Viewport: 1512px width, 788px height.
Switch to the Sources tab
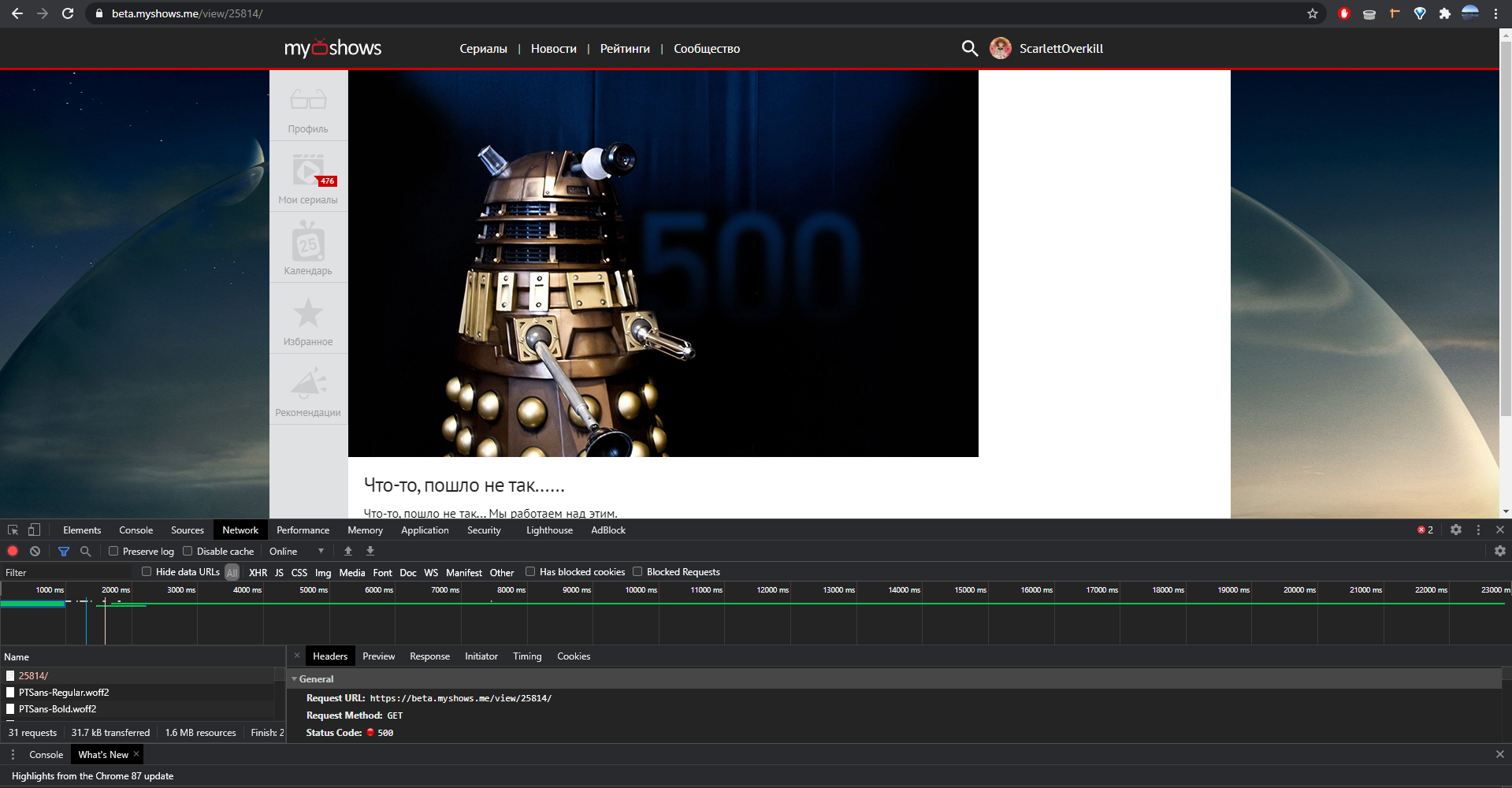click(188, 530)
